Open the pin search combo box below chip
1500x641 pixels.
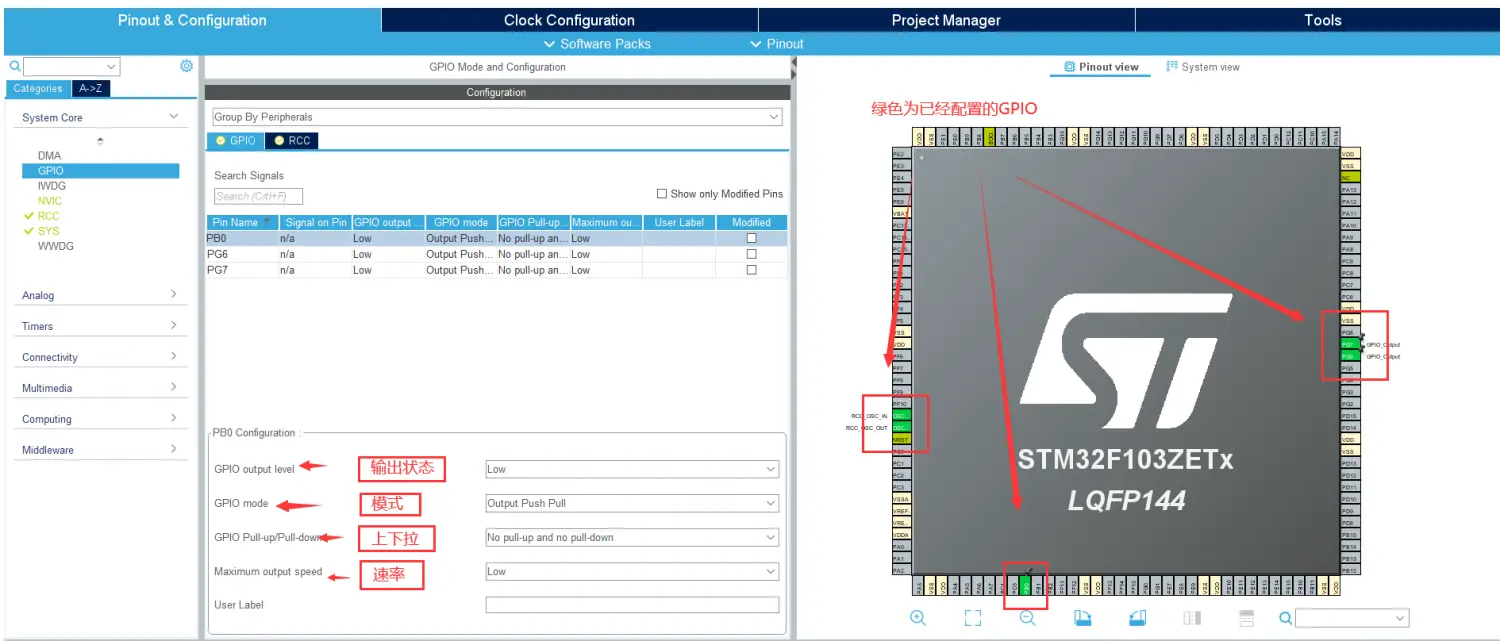click(1352, 618)
